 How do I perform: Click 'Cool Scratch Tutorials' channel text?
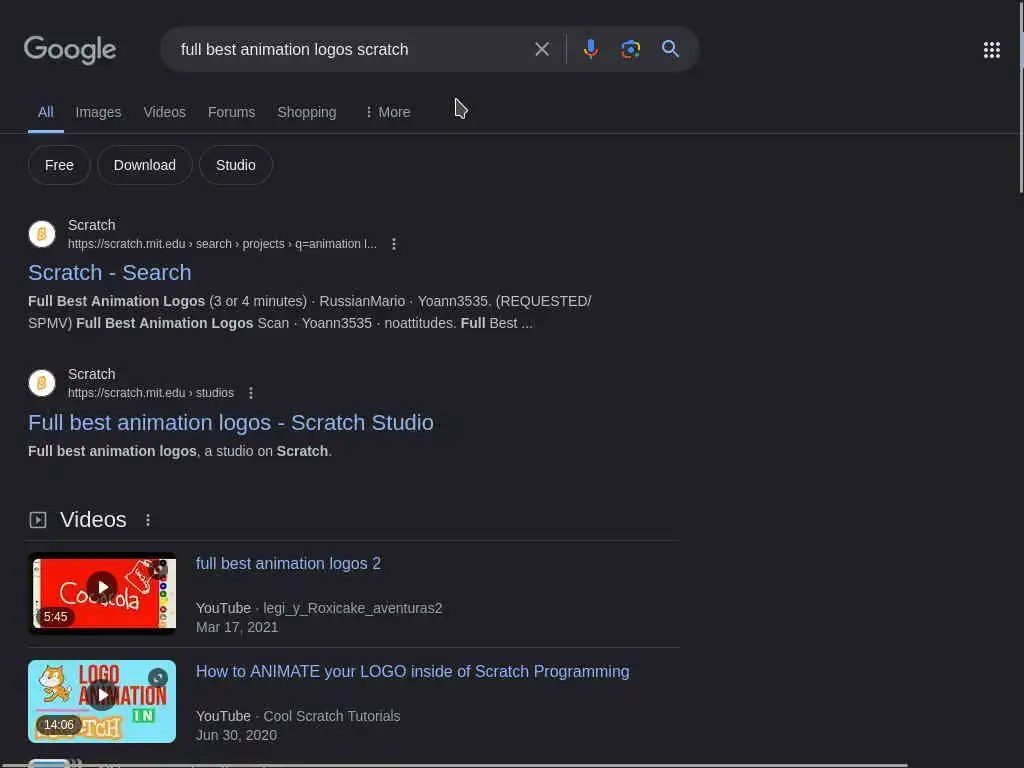[x=332, y=716]
